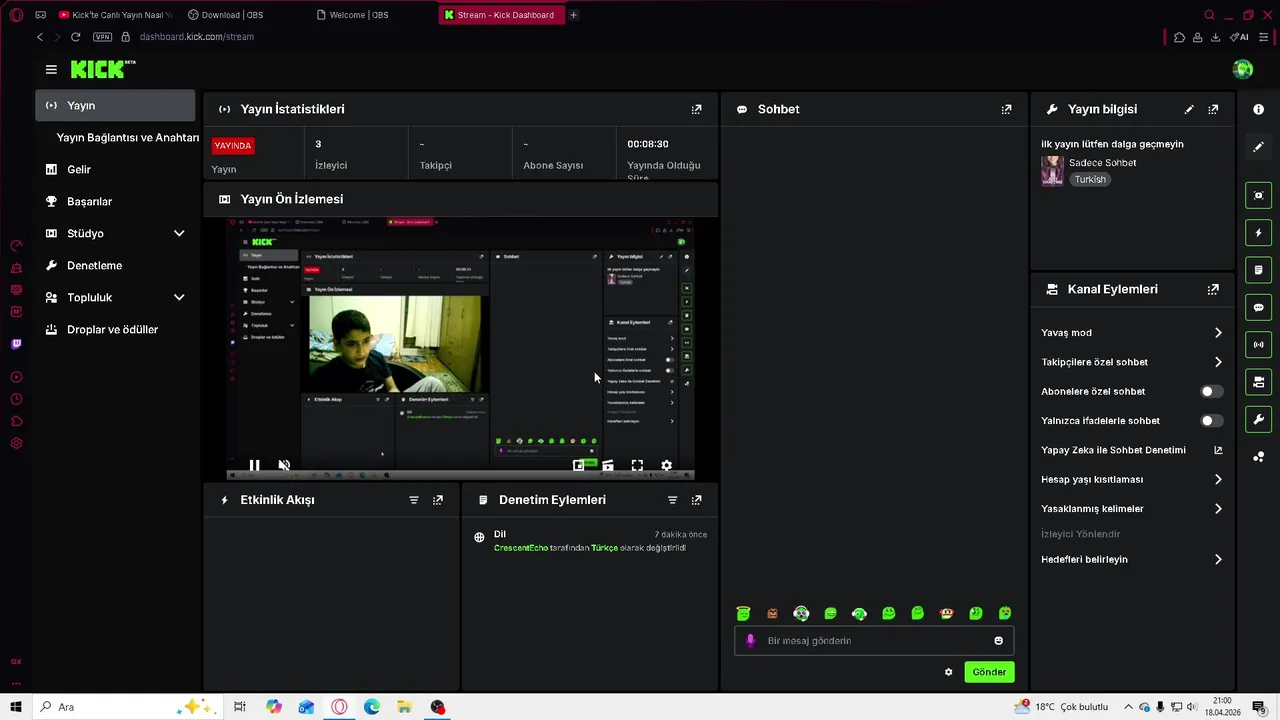The width and height of the screenshot is (1280, 720).
Task: Unmute the stream preview audio
Action: (x=284, y=465)
